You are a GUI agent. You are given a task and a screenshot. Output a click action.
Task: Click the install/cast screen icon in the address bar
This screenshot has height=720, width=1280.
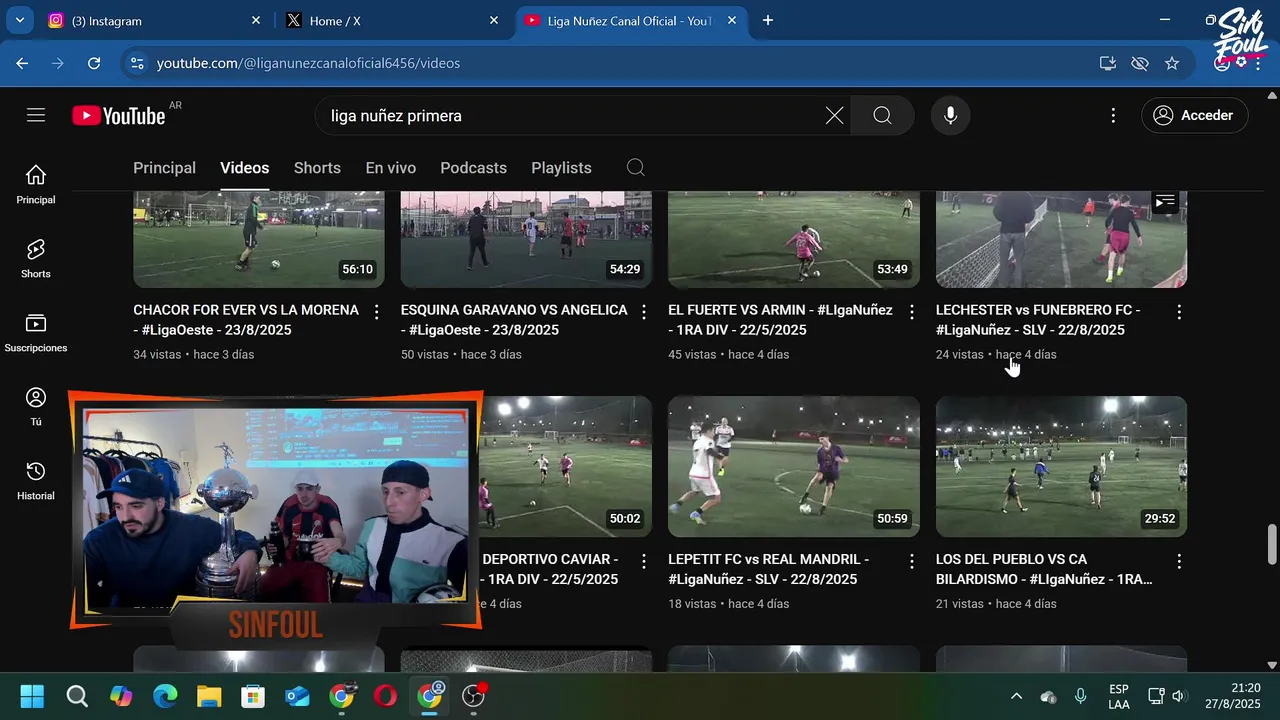click(1107, 63)
